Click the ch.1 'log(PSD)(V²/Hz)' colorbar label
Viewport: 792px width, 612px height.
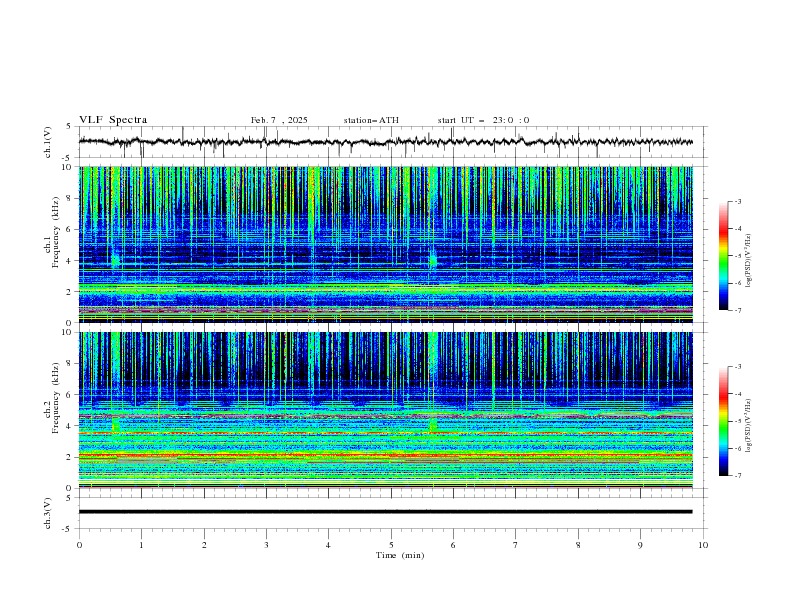pyautogui.click(x=749, y=261)
